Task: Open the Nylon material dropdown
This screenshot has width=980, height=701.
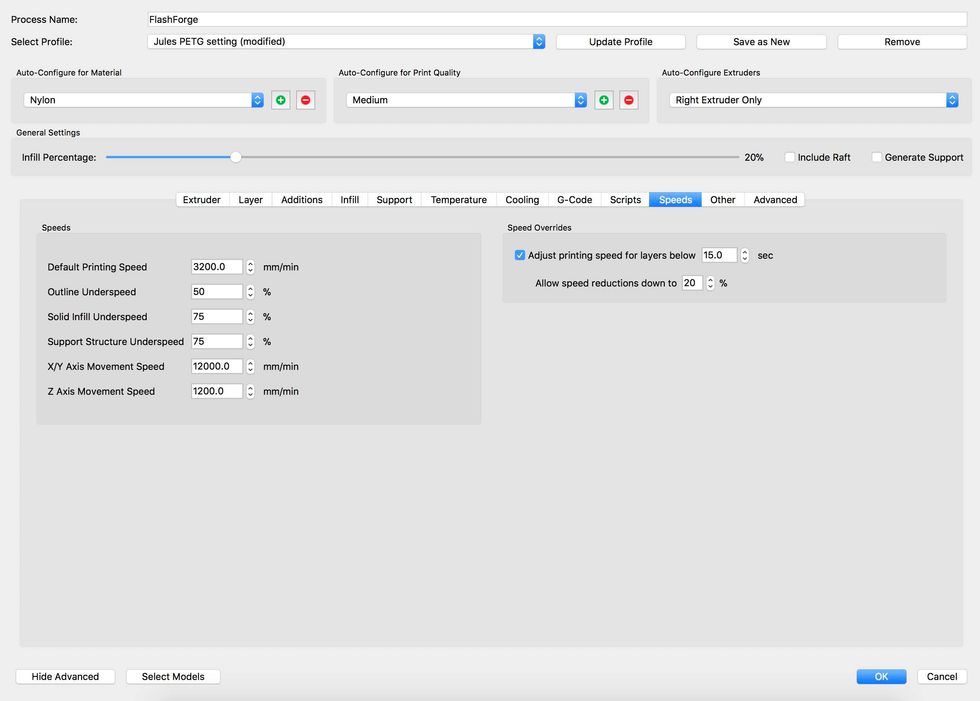Action: (143, 100)
